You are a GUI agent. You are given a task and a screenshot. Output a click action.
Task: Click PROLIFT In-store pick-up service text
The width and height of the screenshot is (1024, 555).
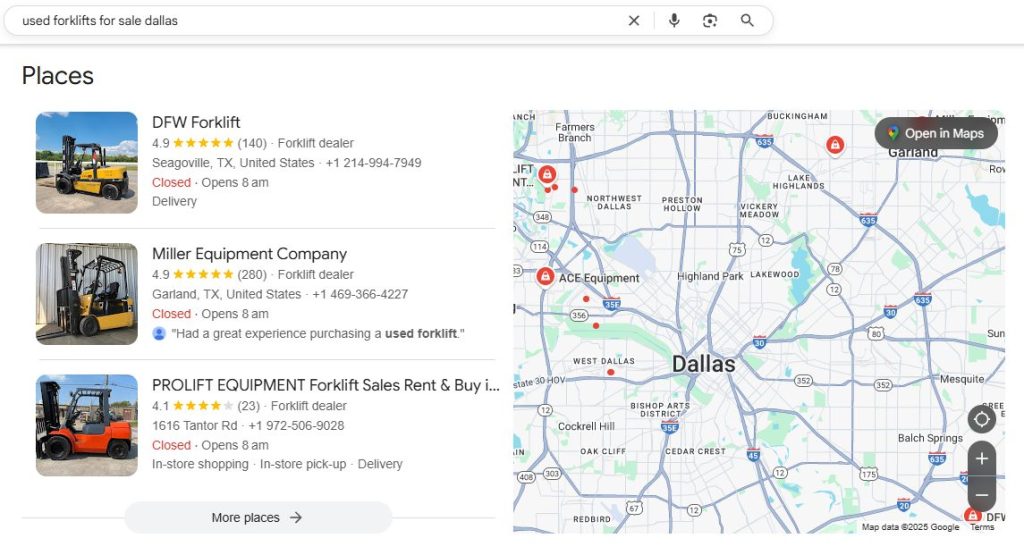tap(303, 464)
